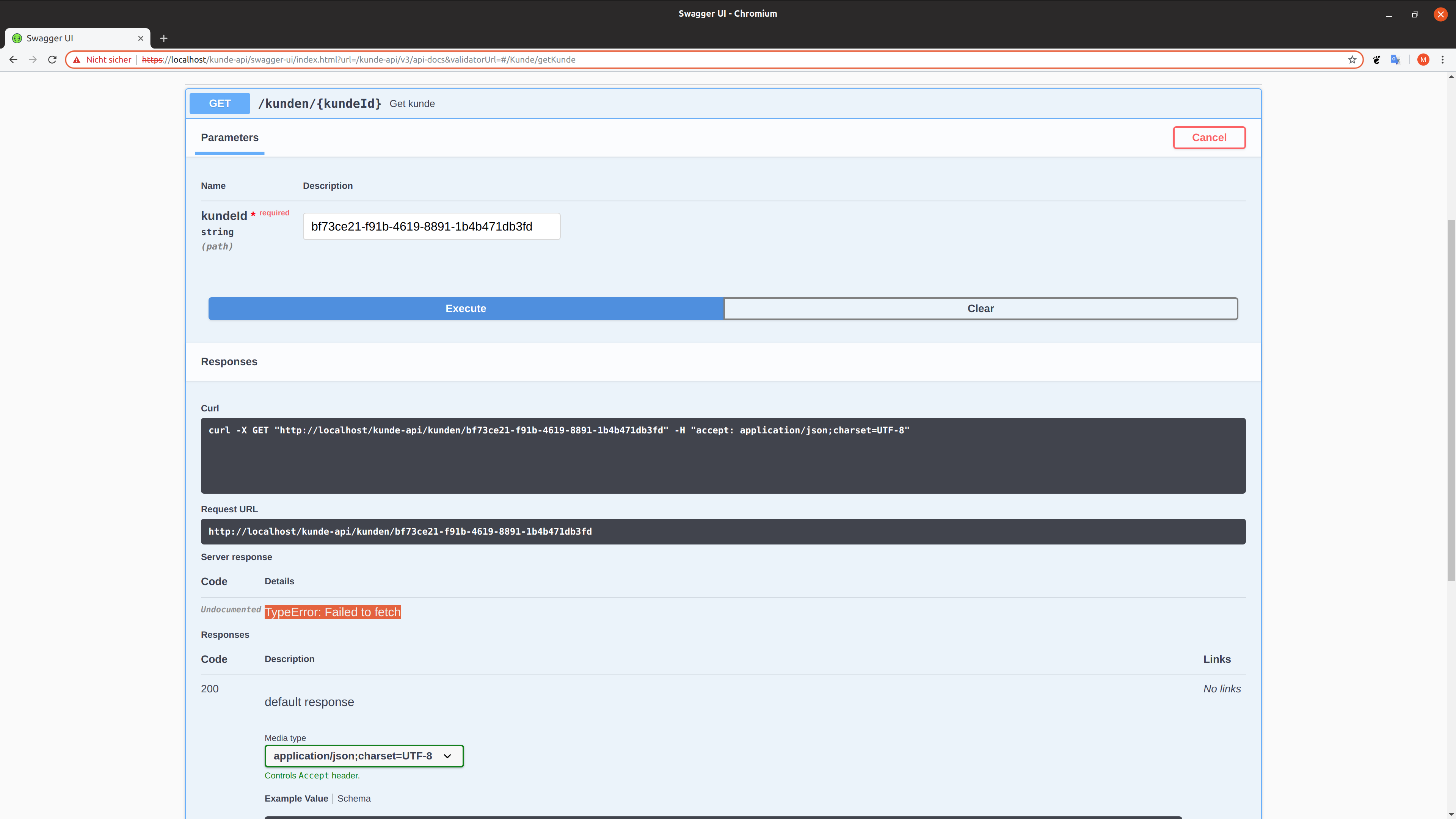The width and height of the screenshot is (1456, 819).
Task: Minimize the Chromium window
Action: tap(1389, 15)
